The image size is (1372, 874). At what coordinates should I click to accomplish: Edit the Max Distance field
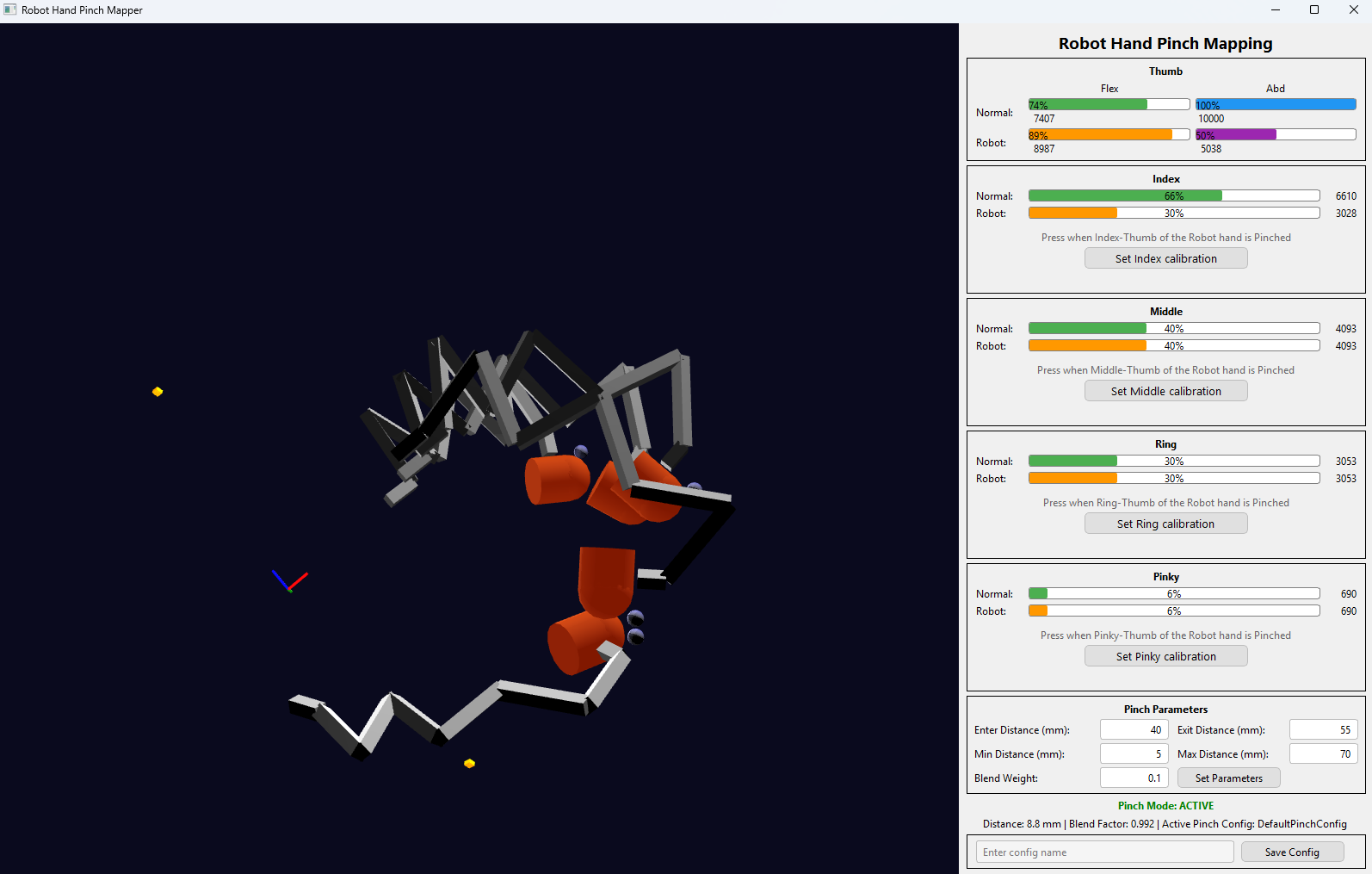[1323, 754]
